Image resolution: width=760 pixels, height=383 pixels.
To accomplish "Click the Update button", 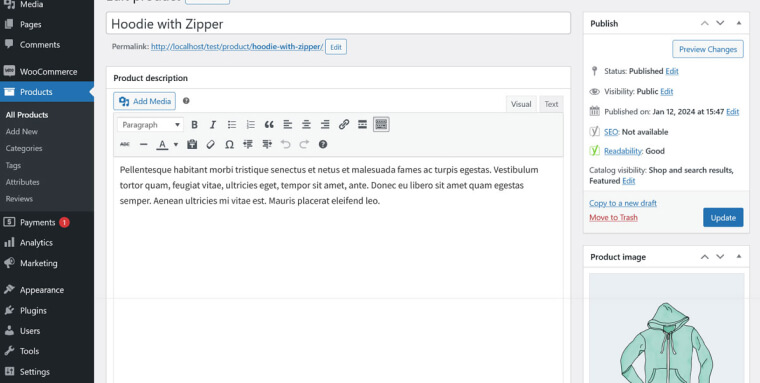I will tap(723, 218).
